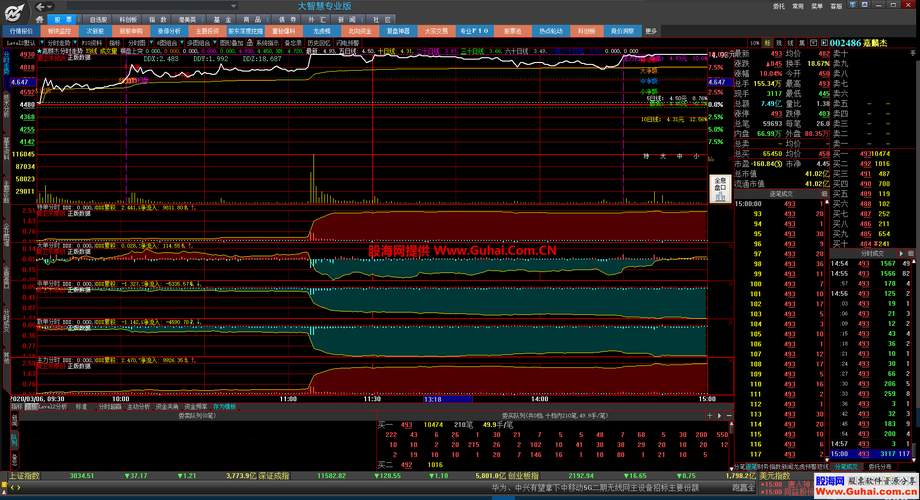Click the 存为模板 bottom tab
The width and height of the screenshot is (920, 500).
coord(225,406)
